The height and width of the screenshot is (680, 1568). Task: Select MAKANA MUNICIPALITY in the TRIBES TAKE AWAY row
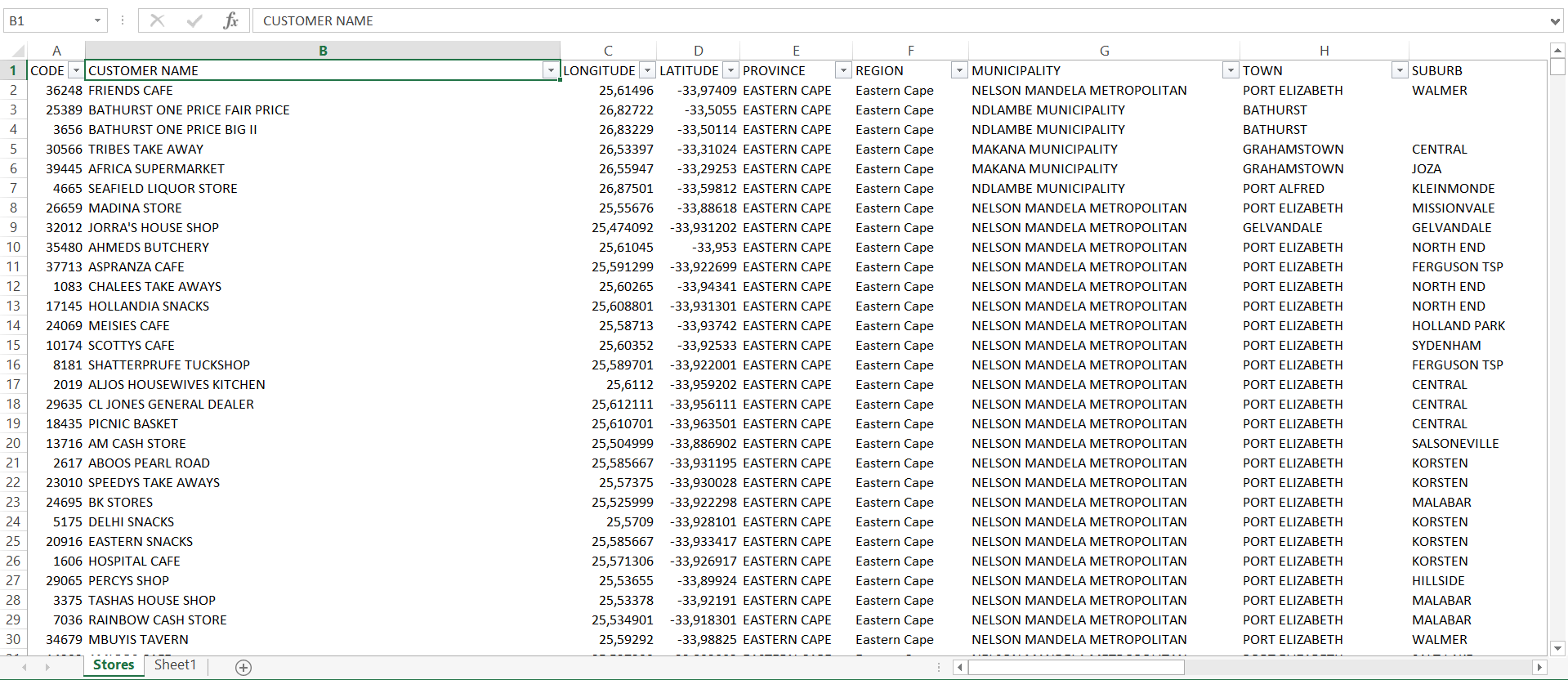(x=1105, y=150)
